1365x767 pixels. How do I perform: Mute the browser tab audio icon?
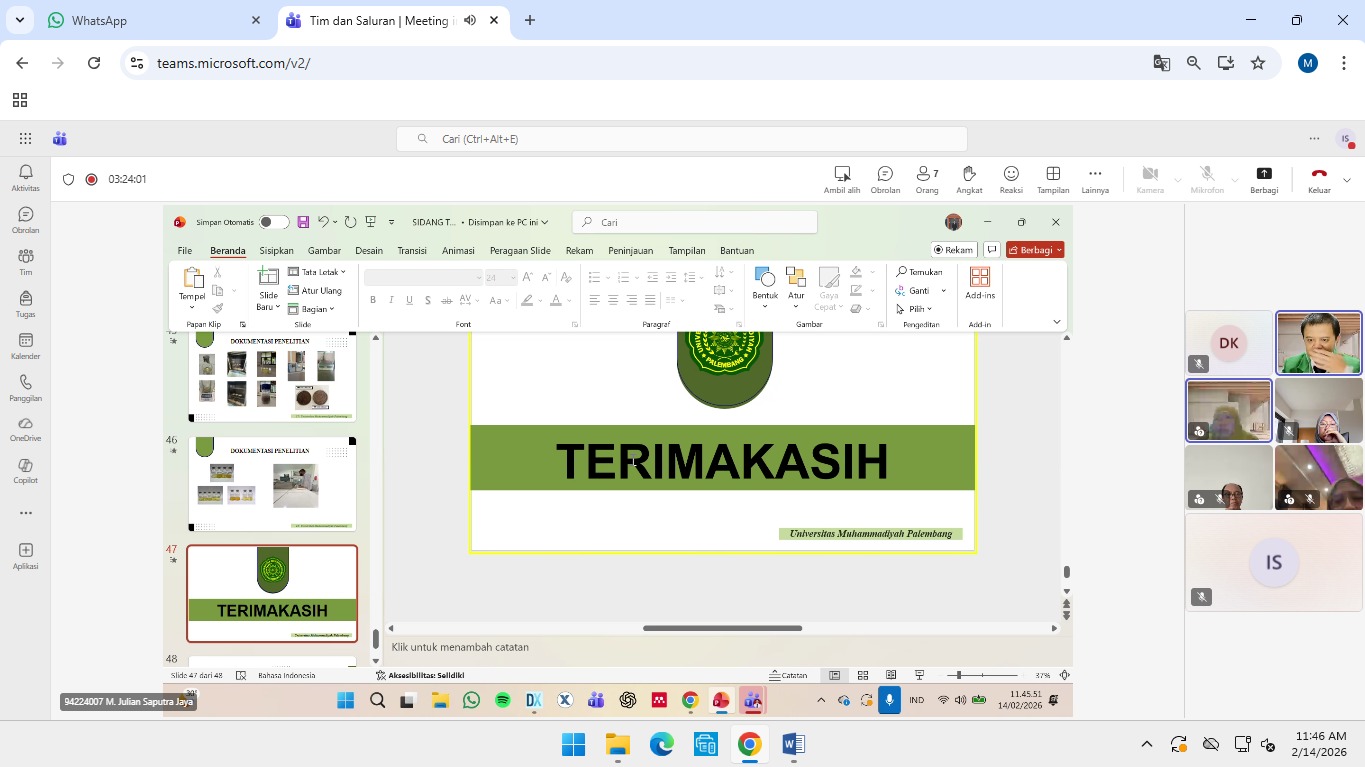tap(470, 20)
